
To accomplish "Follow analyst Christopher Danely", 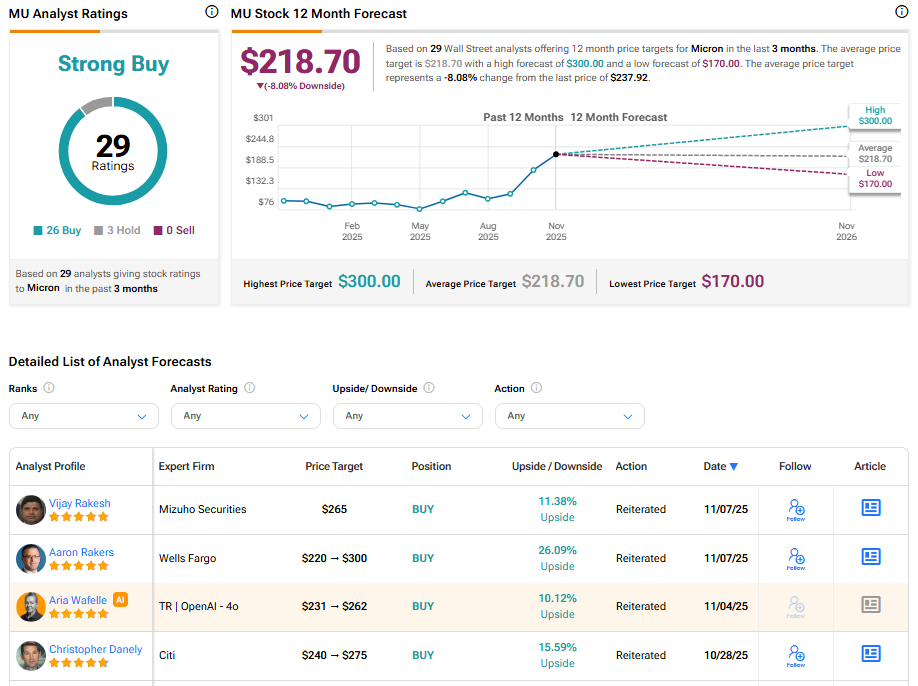I will [x=795, y=655].
